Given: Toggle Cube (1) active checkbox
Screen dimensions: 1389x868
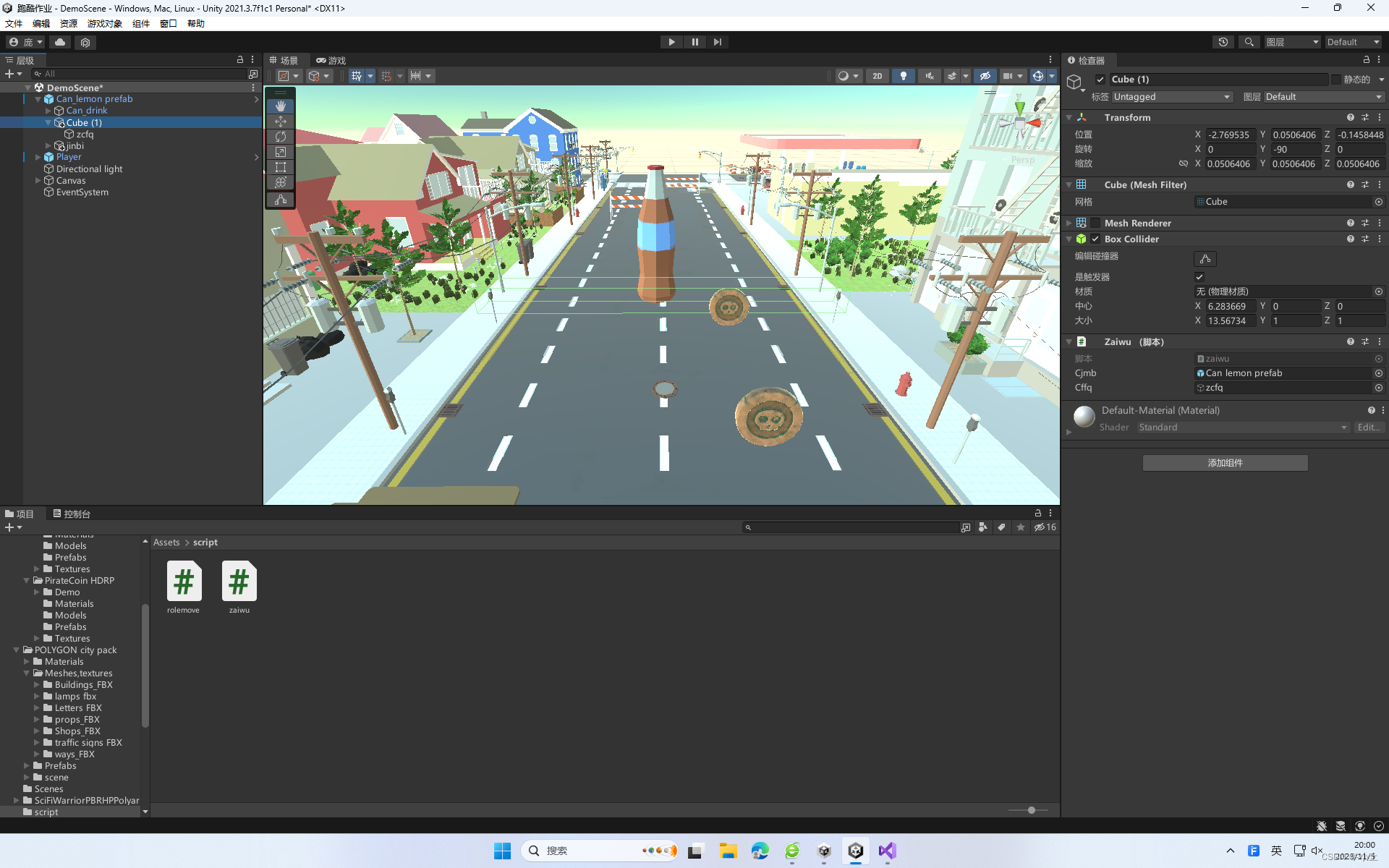Looking at the screenshot, I should tap(1100, 80).
